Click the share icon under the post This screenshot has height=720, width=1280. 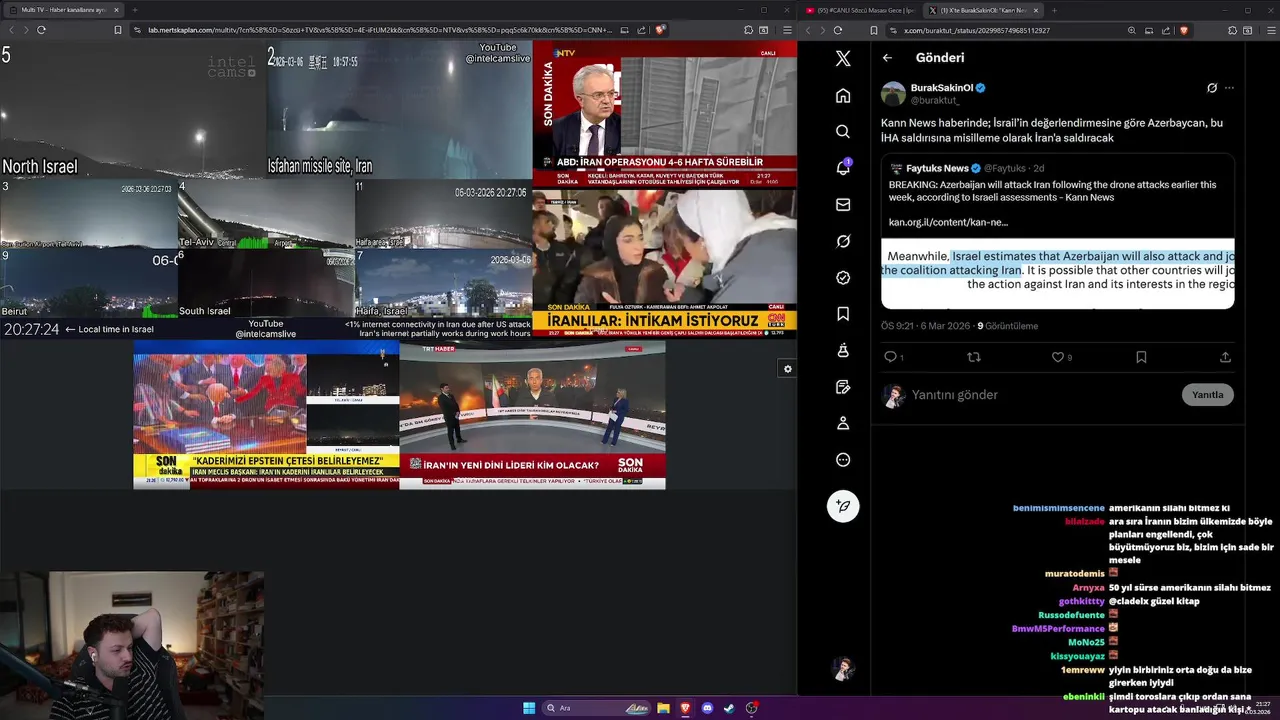tap(1225, 357)
